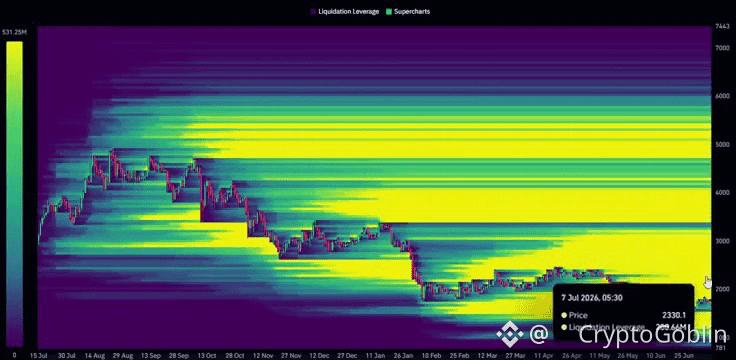Image resolution: width=736 pixels, height=360 pixels.
Task: Click the 15 Jul date label
Action: [x=38, y=356]
